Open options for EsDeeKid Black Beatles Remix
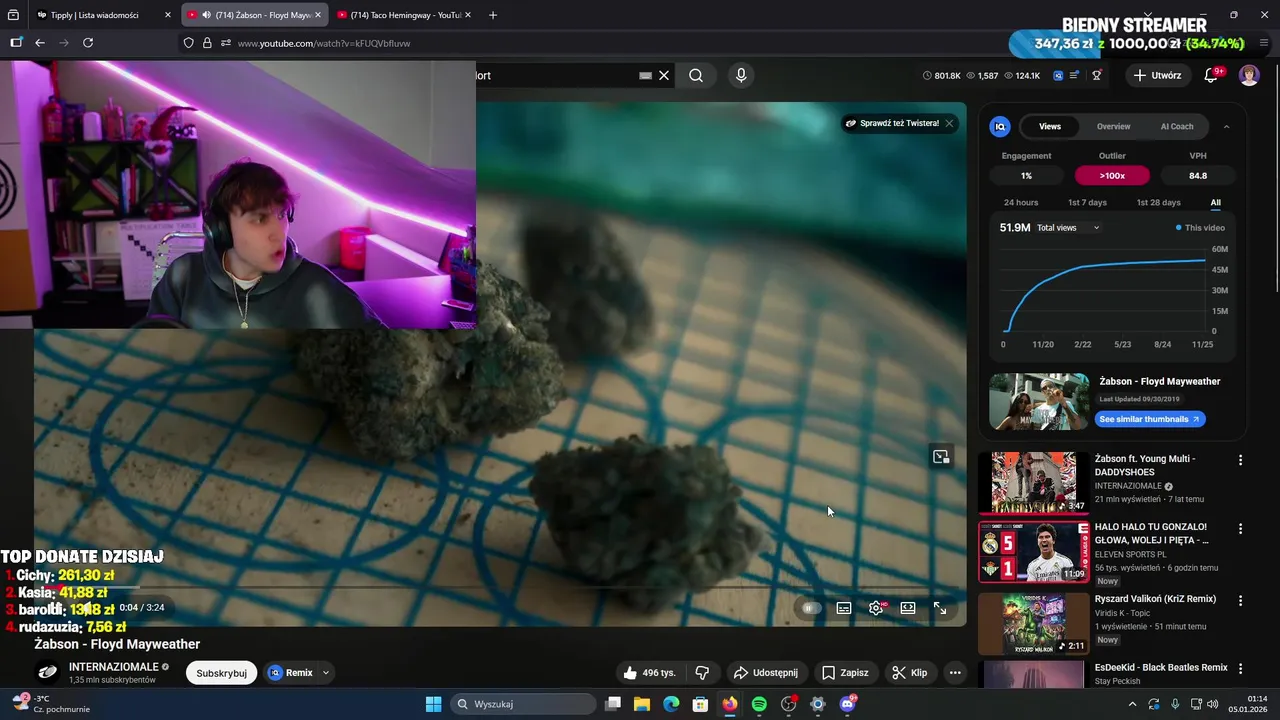 point(1240,668)
